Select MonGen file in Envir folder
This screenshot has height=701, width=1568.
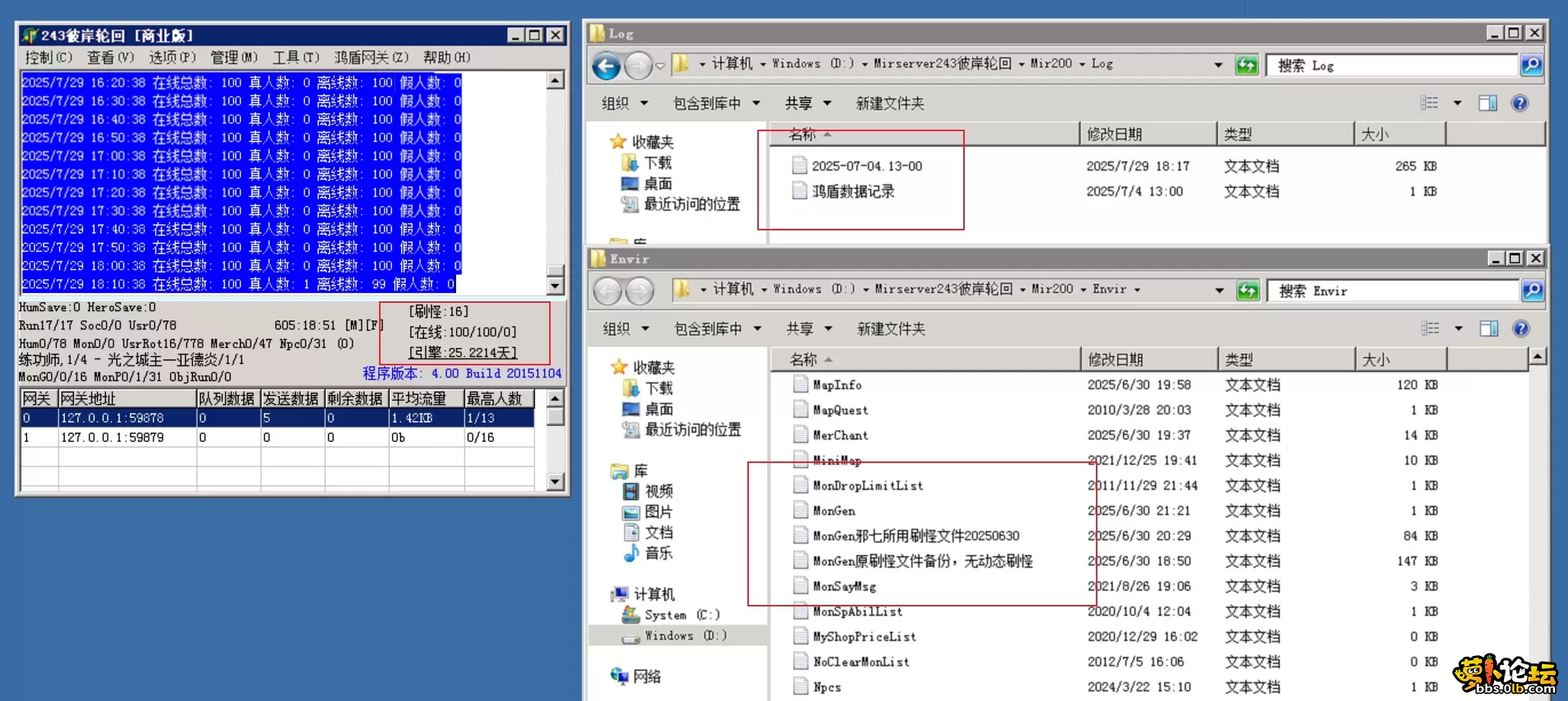834,510
